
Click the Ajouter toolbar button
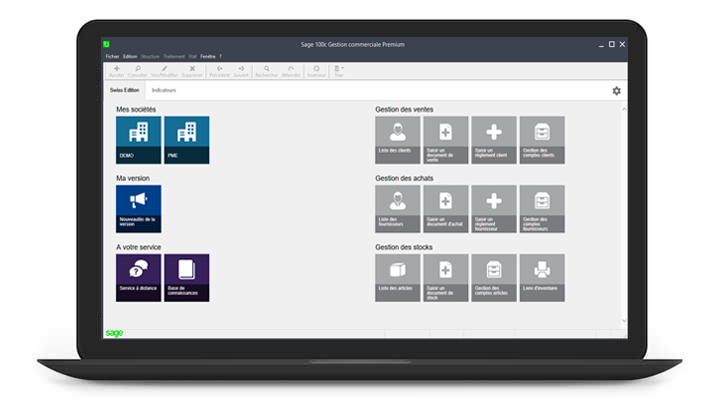[116, 71]
